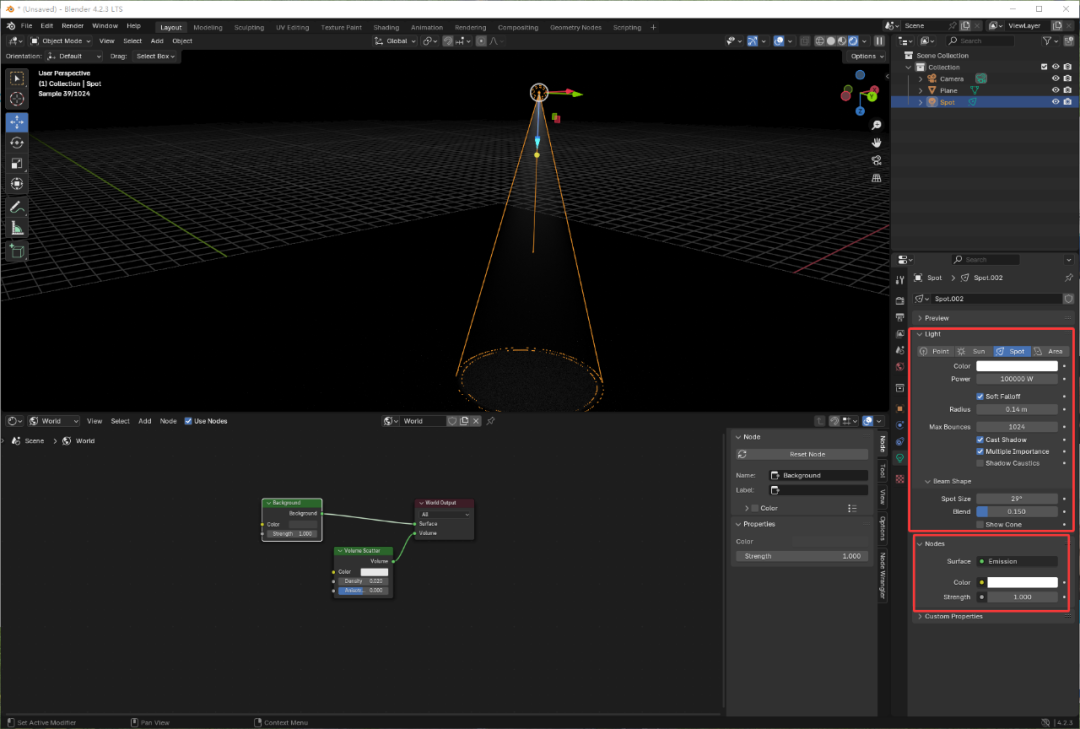The width and height of the screenshot is (1080, 729).
Task: Open the Default orientation dropdown
Action: [x=74, y=57]
